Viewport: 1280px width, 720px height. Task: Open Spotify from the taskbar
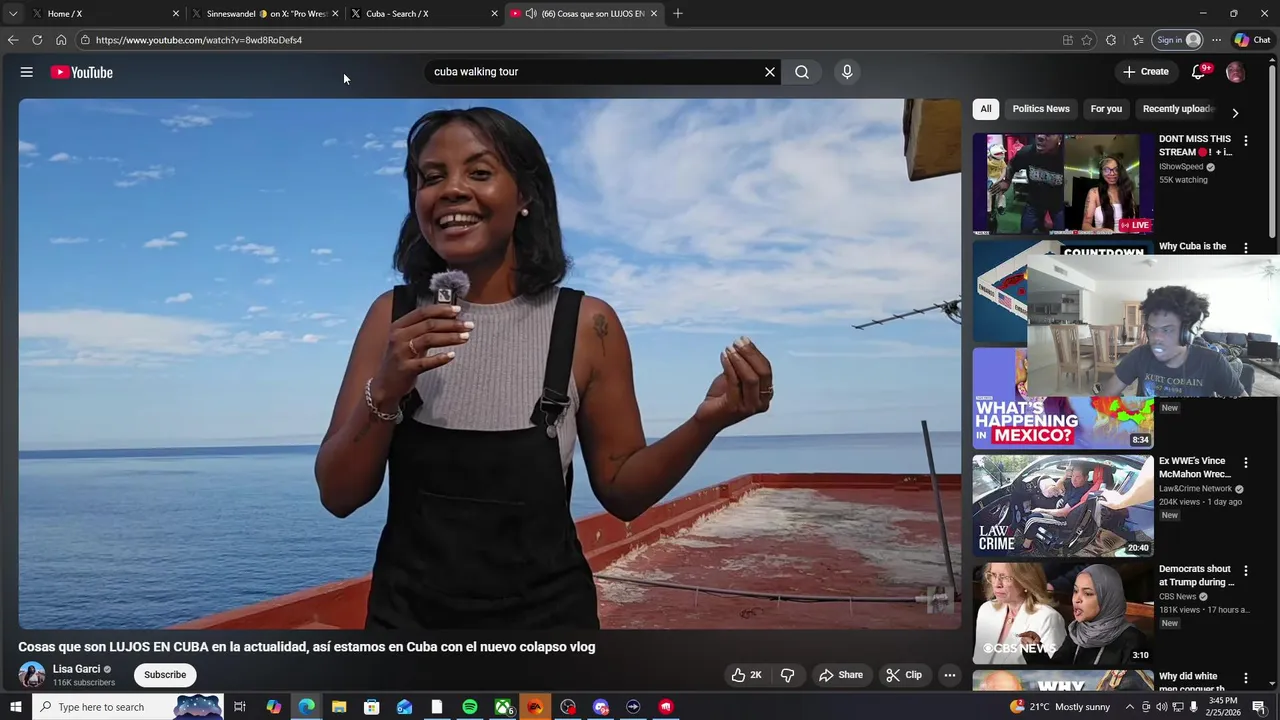click(x=470, y=707)
